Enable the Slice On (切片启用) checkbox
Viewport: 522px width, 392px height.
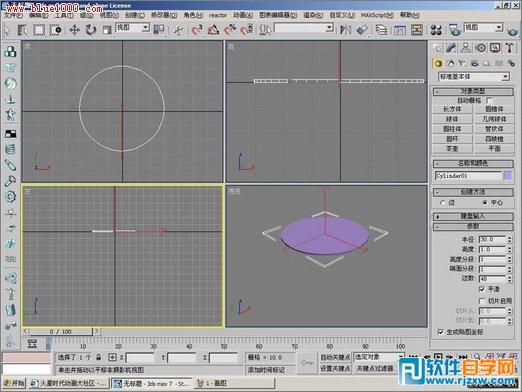pos(482,301)
